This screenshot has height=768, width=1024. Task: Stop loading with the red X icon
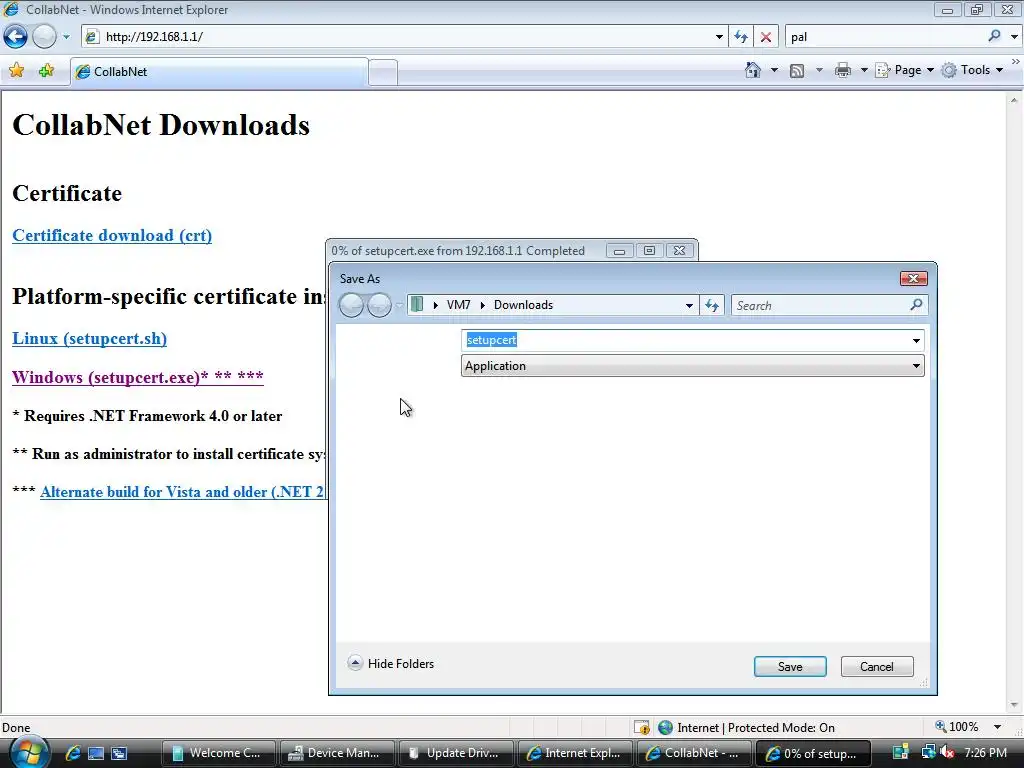pos(766,37)
